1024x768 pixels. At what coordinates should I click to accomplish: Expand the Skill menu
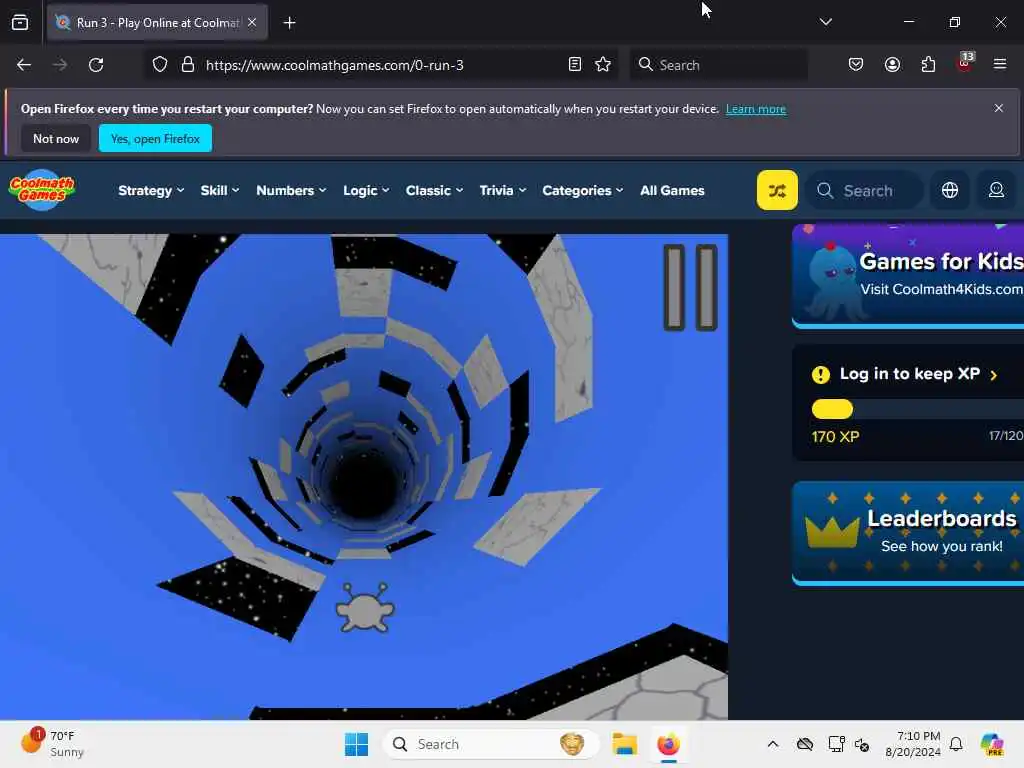[219, 191]
